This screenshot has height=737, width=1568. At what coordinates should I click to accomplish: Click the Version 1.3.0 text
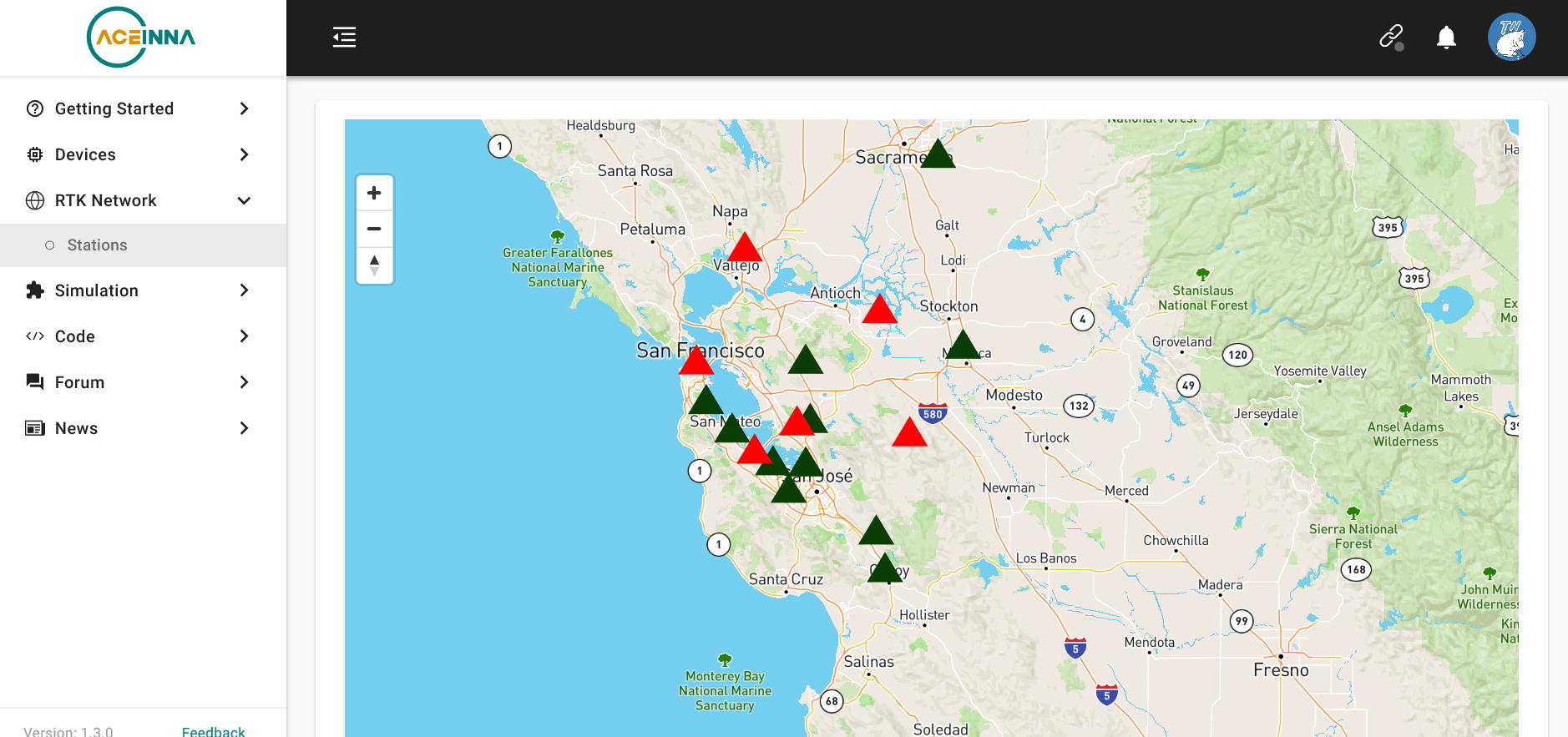(x=68, y=731)
